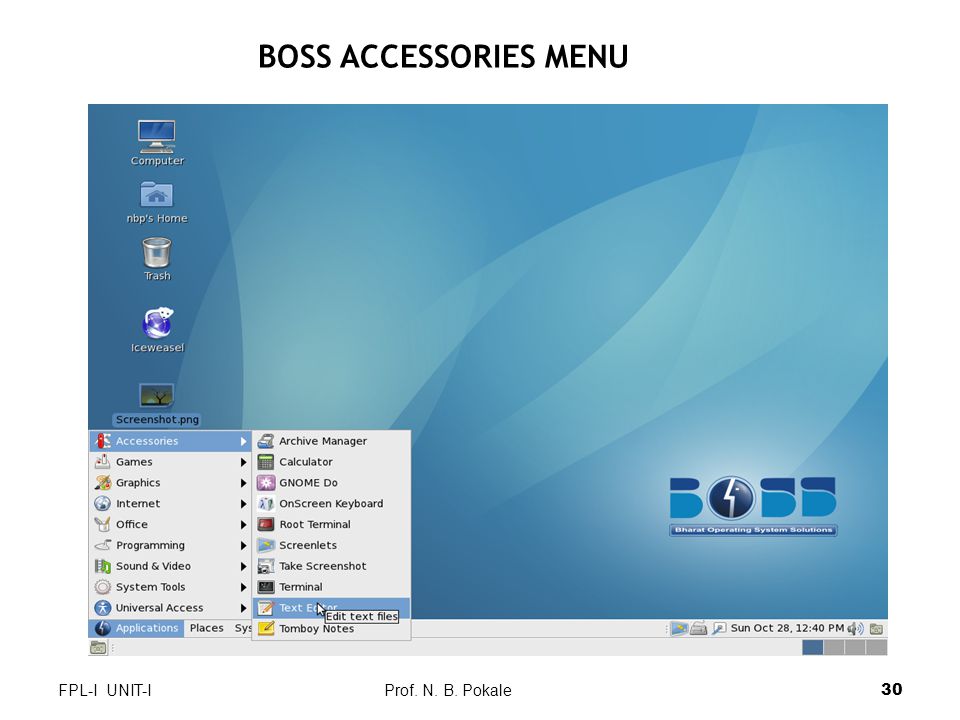This screenshot has height=720, width=960.
Task: Click the Graphics category icon
Action: coord(103,482)
